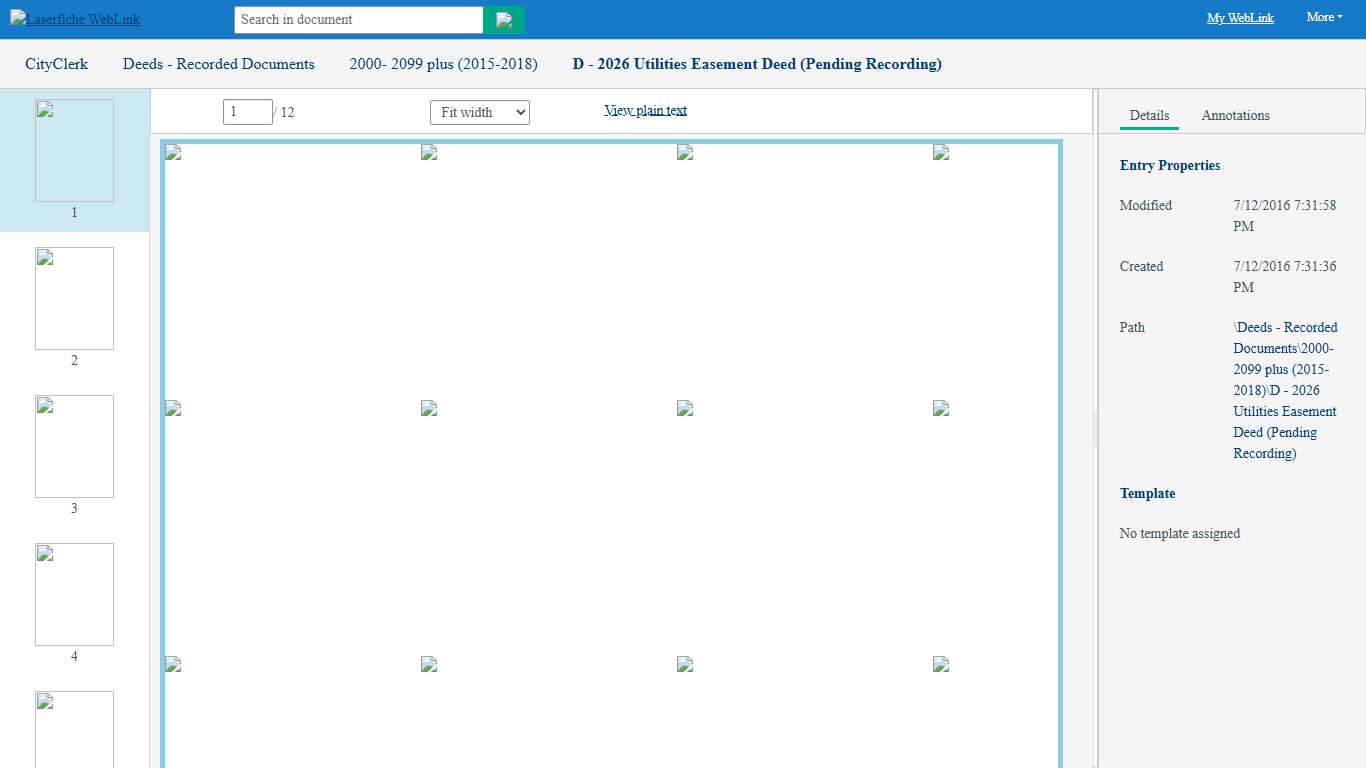
Task: Select page 1 thumbnail
Action: coord(74,151)
